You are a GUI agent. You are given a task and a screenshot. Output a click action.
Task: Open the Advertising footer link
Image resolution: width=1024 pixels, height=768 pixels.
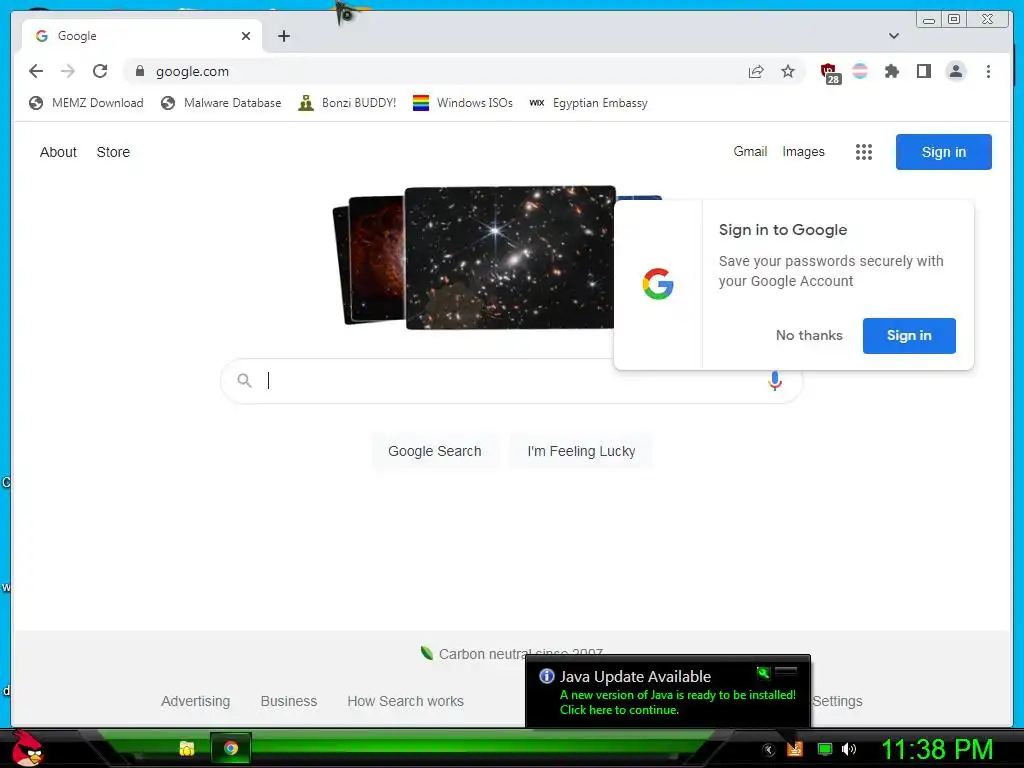195,701
